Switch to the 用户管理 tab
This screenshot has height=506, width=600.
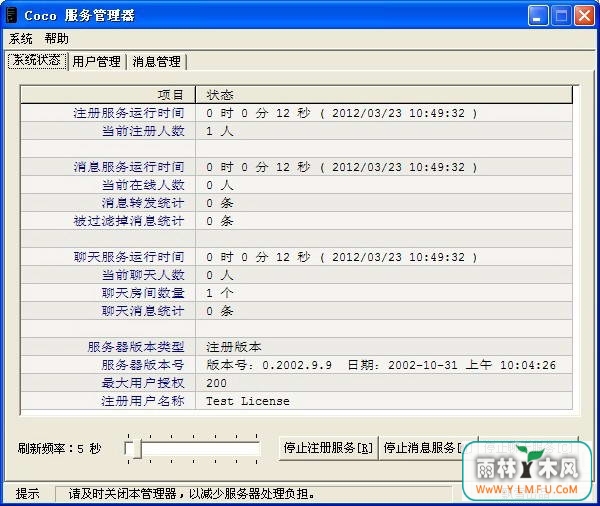tap(96, 61)
